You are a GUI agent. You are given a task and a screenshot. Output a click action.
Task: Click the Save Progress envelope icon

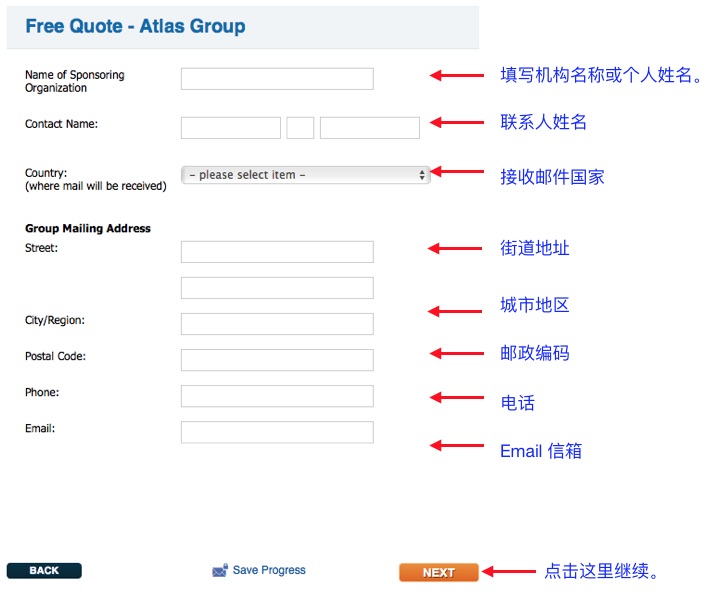(x=220, y=571)
